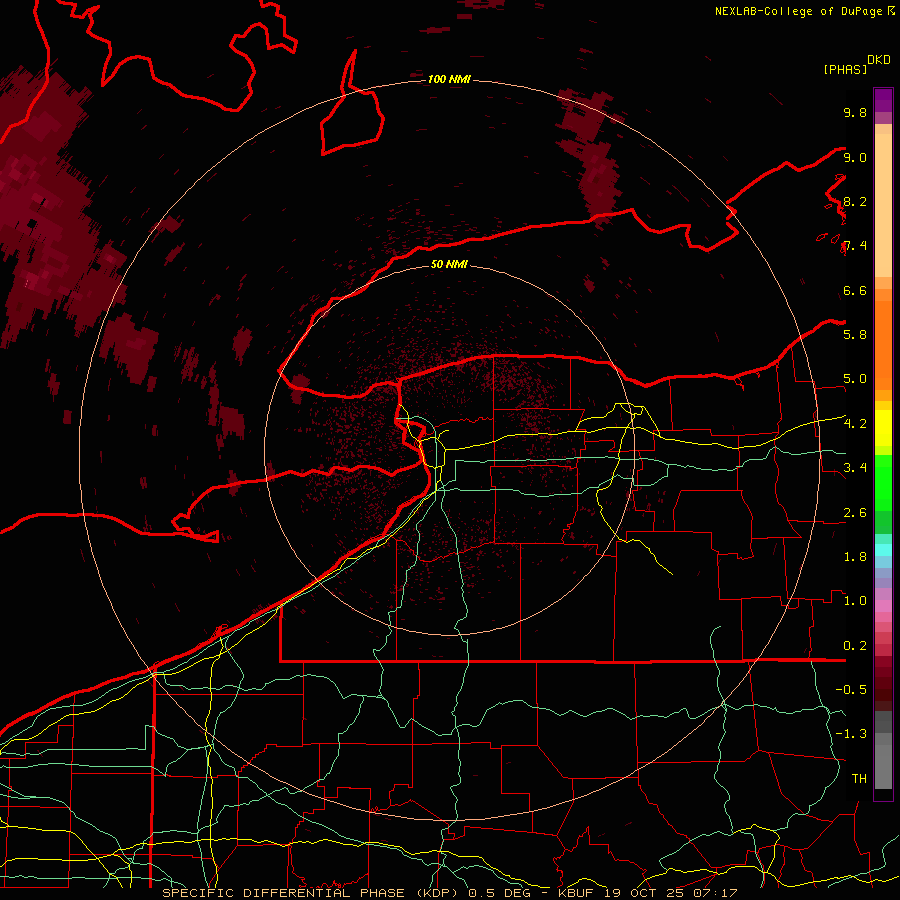Screen dimensions: 900x900
Task: Pick the purple top segment of color bar
Action: [883, 100]
